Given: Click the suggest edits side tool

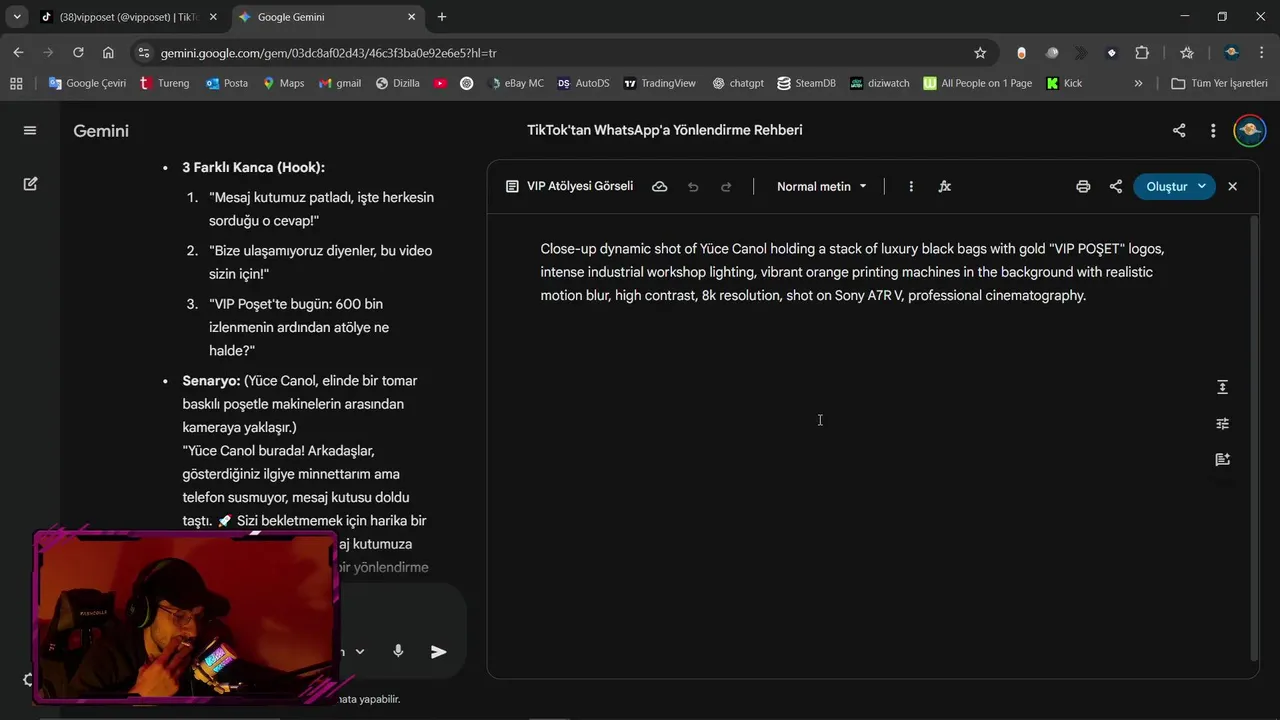Looking at the screenshot, I should pyautogui.click(x=1222, y=460).
